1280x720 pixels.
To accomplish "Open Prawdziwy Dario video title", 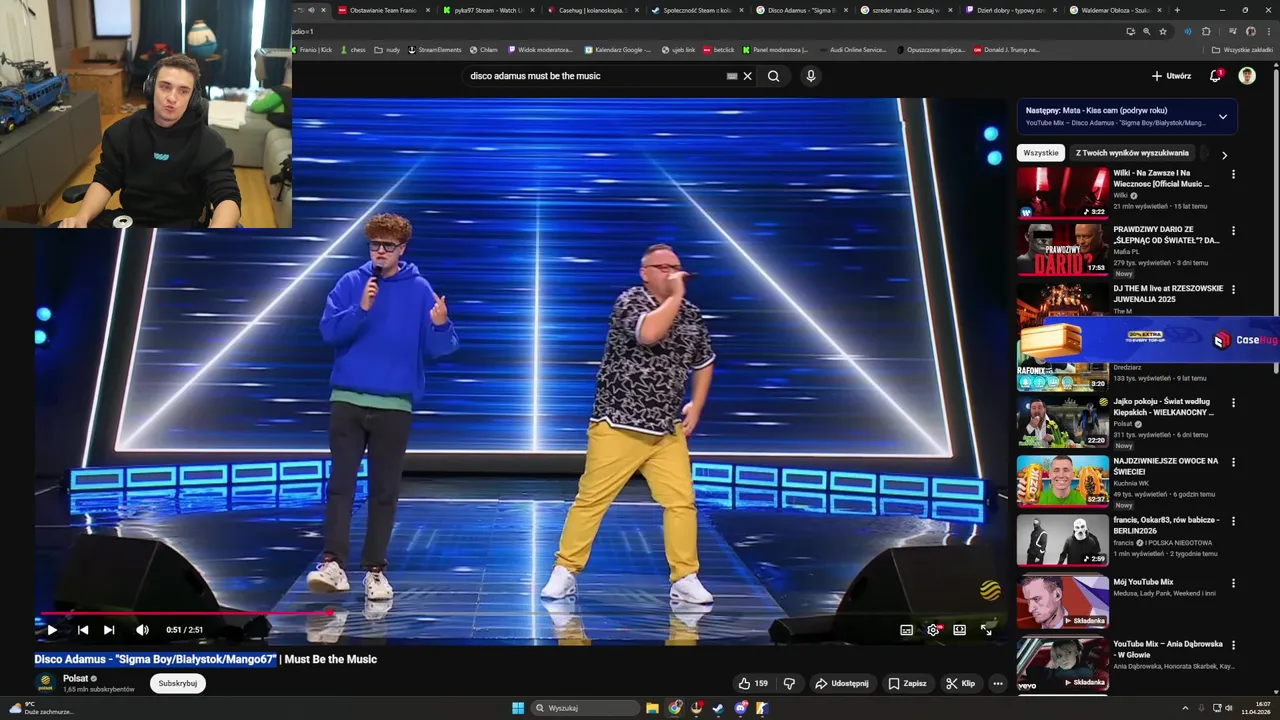I will (x=1166, y=235).
